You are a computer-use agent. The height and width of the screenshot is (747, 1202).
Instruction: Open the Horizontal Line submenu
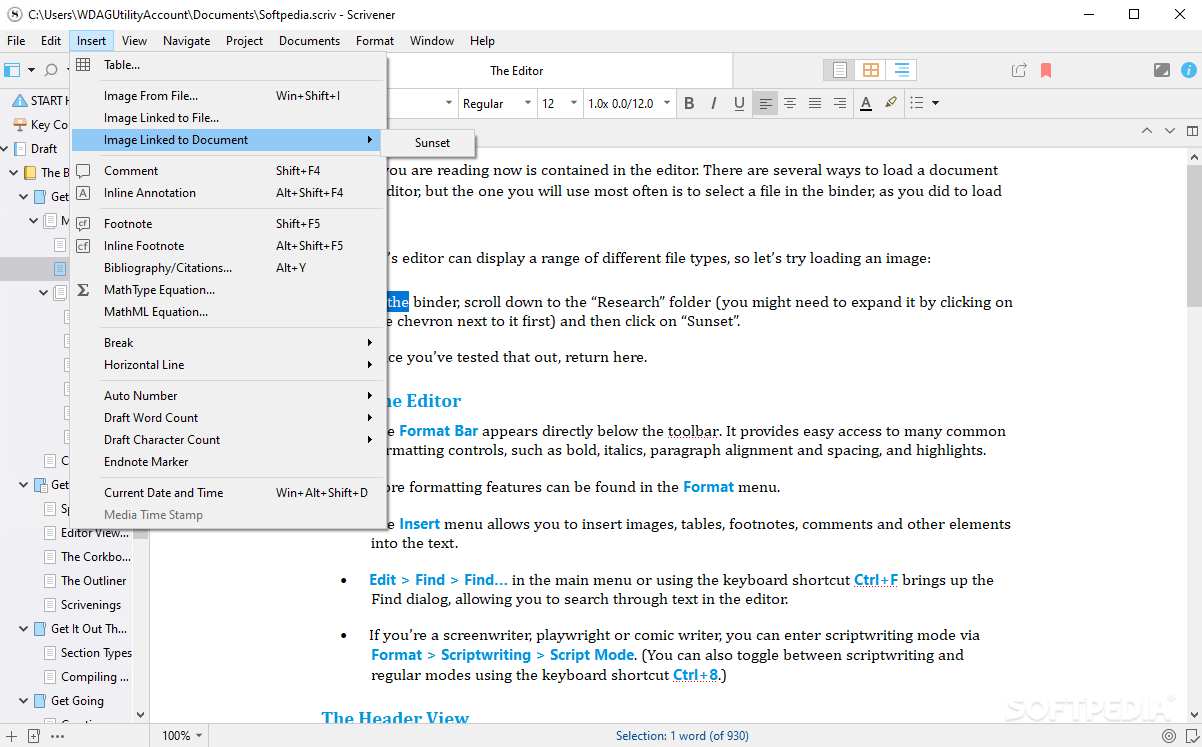pyautogui.click(x=229, y=365)
